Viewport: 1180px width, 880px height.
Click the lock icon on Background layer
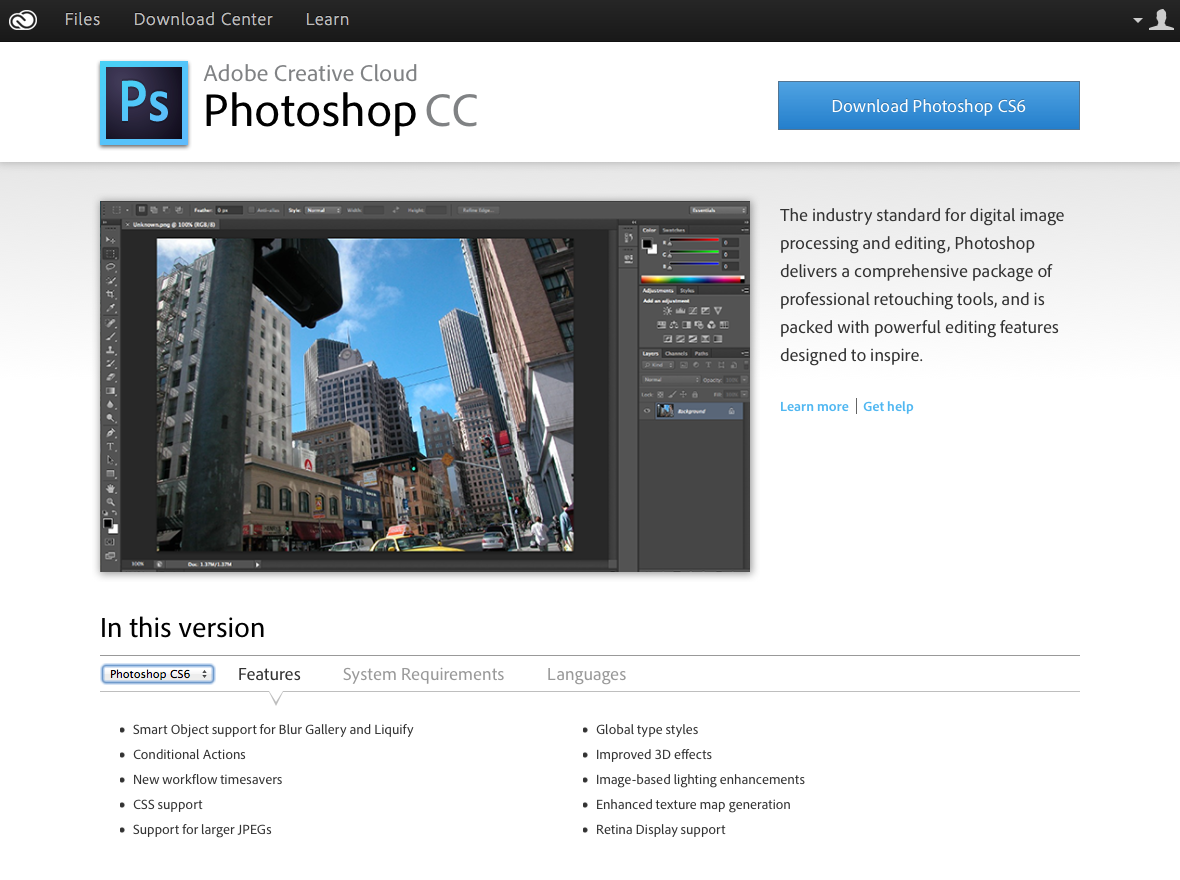[x=731, y=411]
